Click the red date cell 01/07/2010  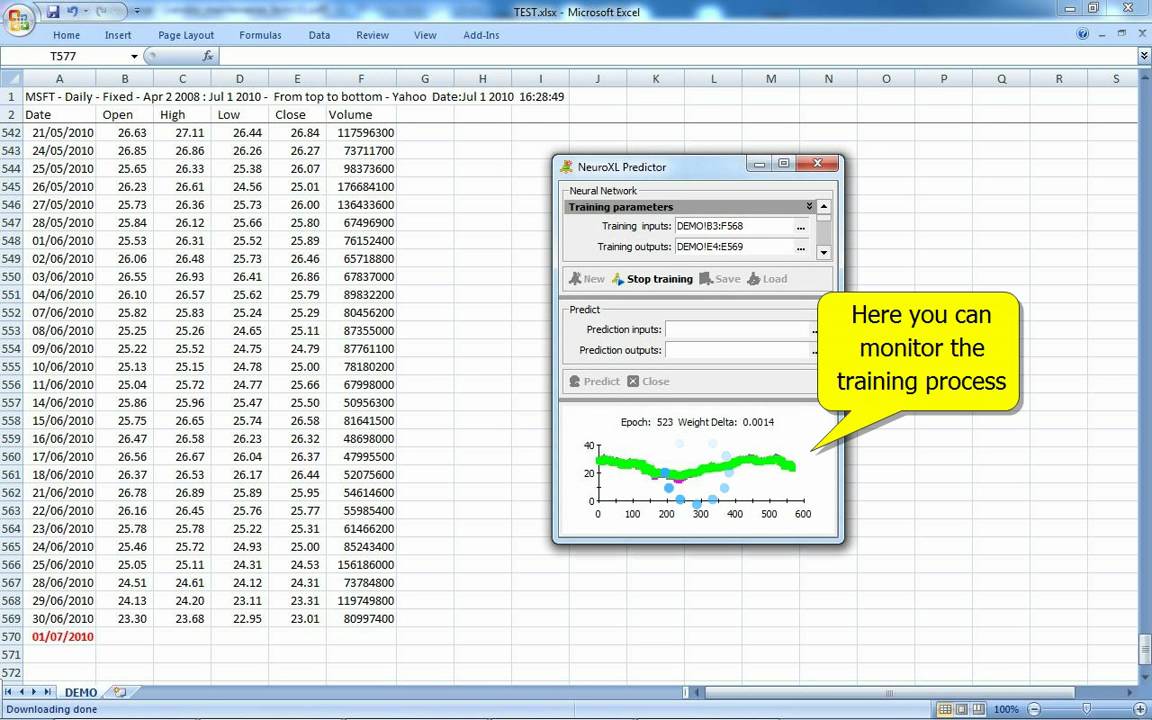click(62, 636)
